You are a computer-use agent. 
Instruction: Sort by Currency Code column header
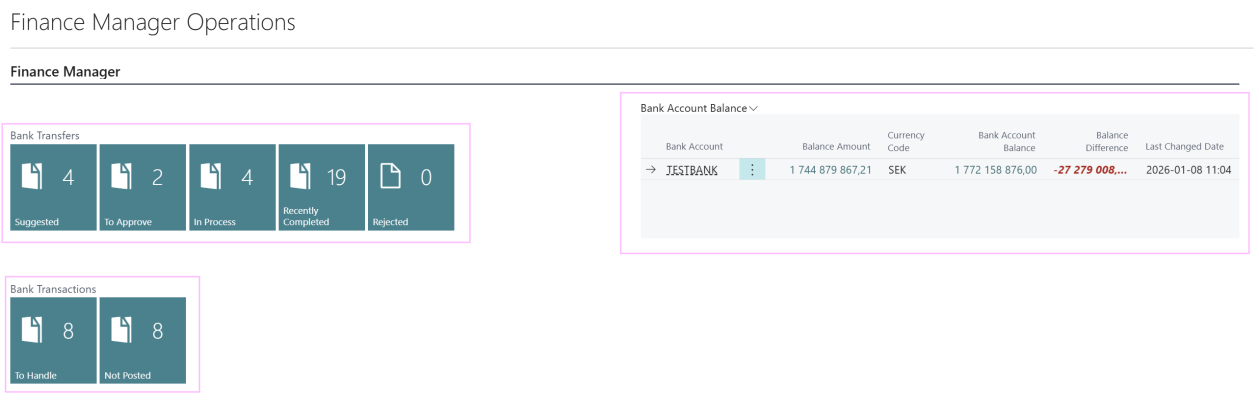pos(906,141)
